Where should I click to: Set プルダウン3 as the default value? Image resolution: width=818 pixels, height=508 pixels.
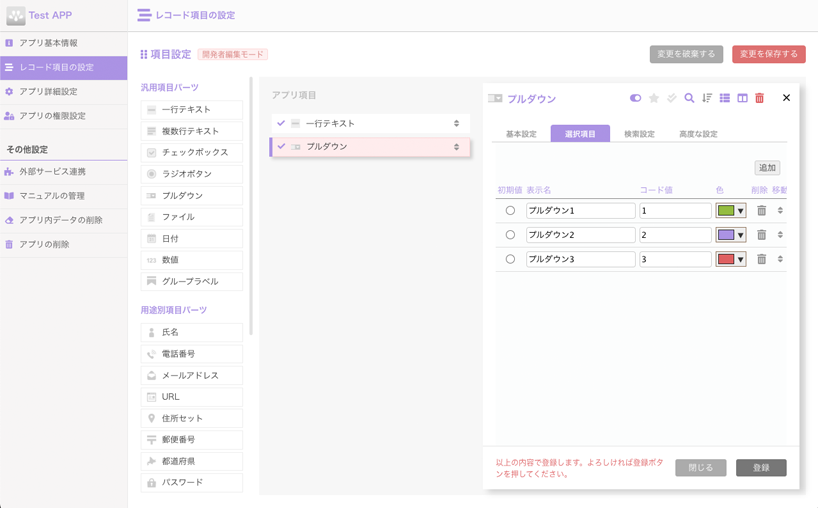(510, 259)
